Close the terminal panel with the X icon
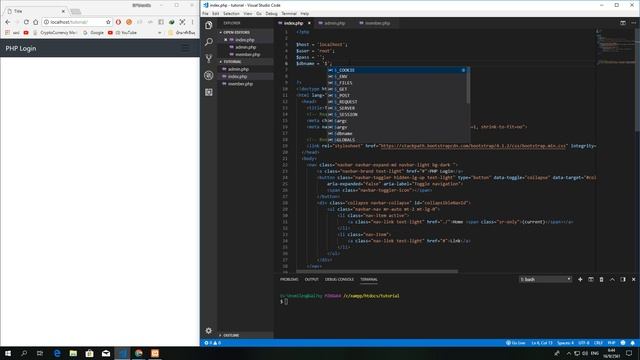Screen dimensions: 640x360 pos(633,280)
